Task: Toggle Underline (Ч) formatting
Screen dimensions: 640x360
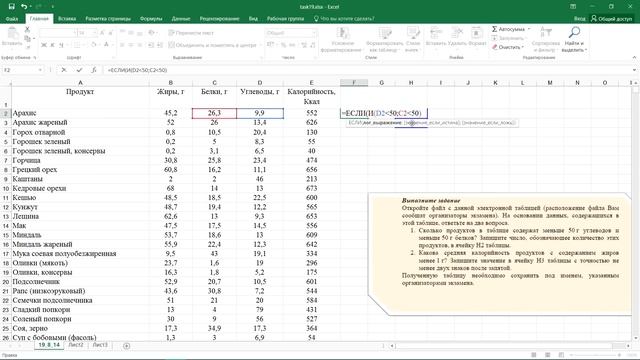Action: point(61,45)
